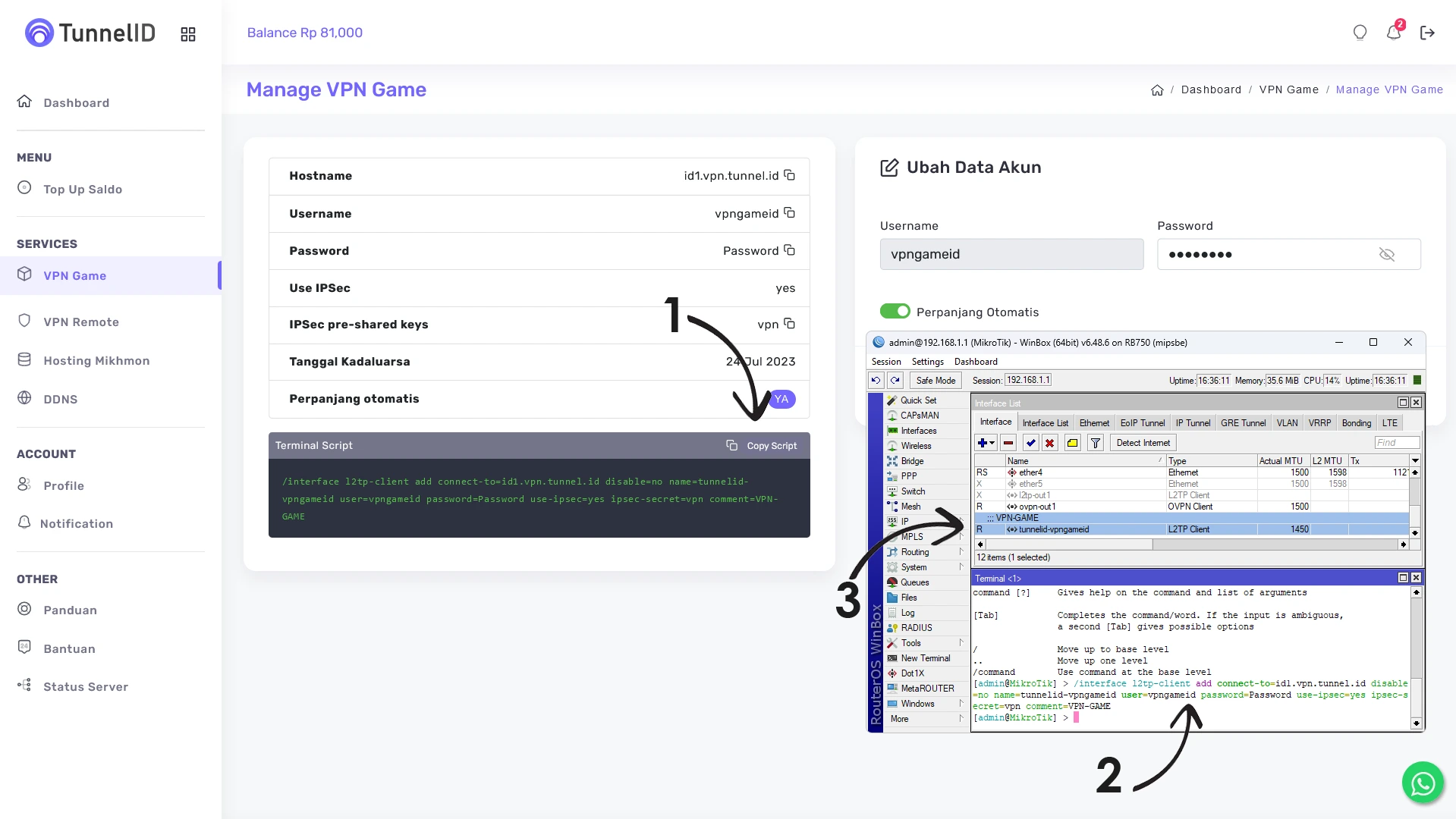Click the Hosting Mikhmon database icon
The width and height of the screenshot is (1456, 819).
click(x=24, y=359)
